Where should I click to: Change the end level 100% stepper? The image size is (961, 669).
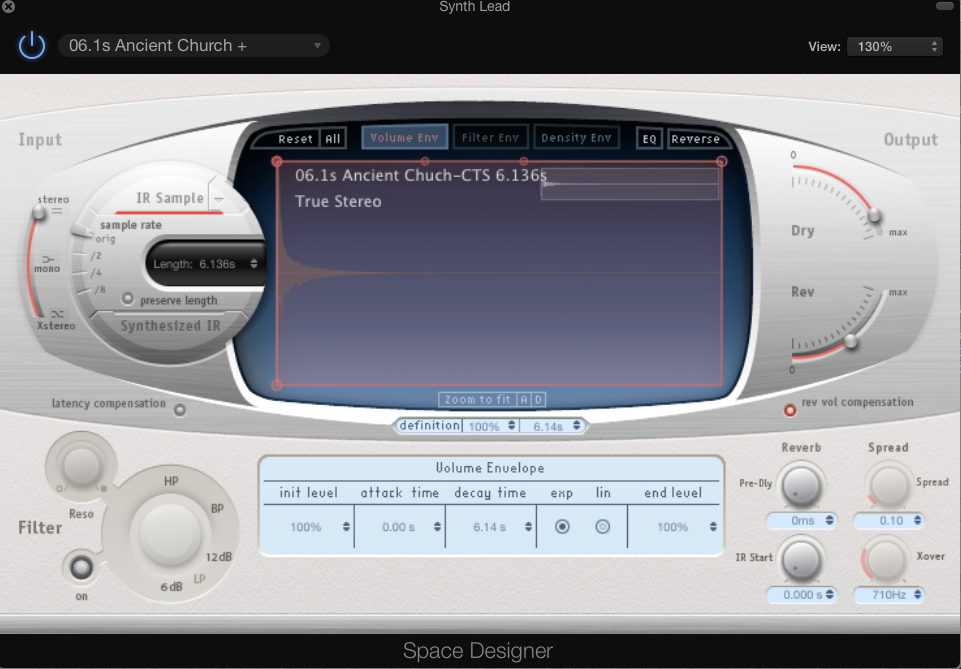point(713,527)
